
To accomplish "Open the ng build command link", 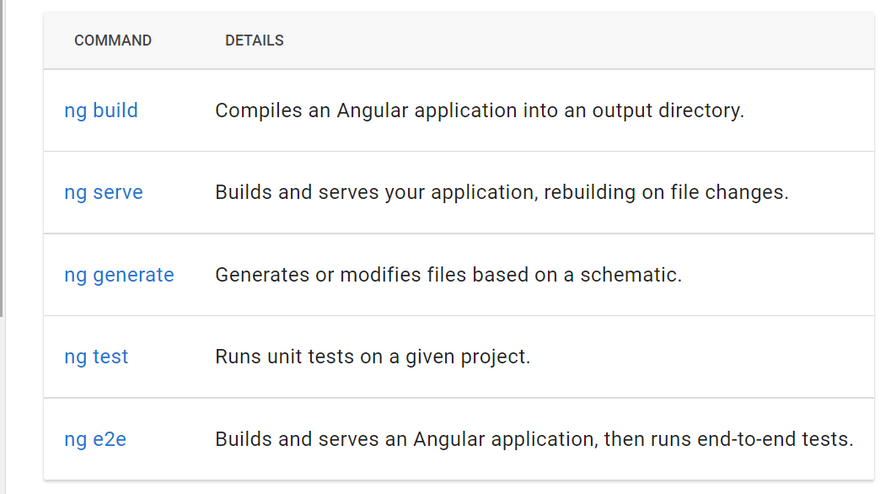I will [101, 111].
